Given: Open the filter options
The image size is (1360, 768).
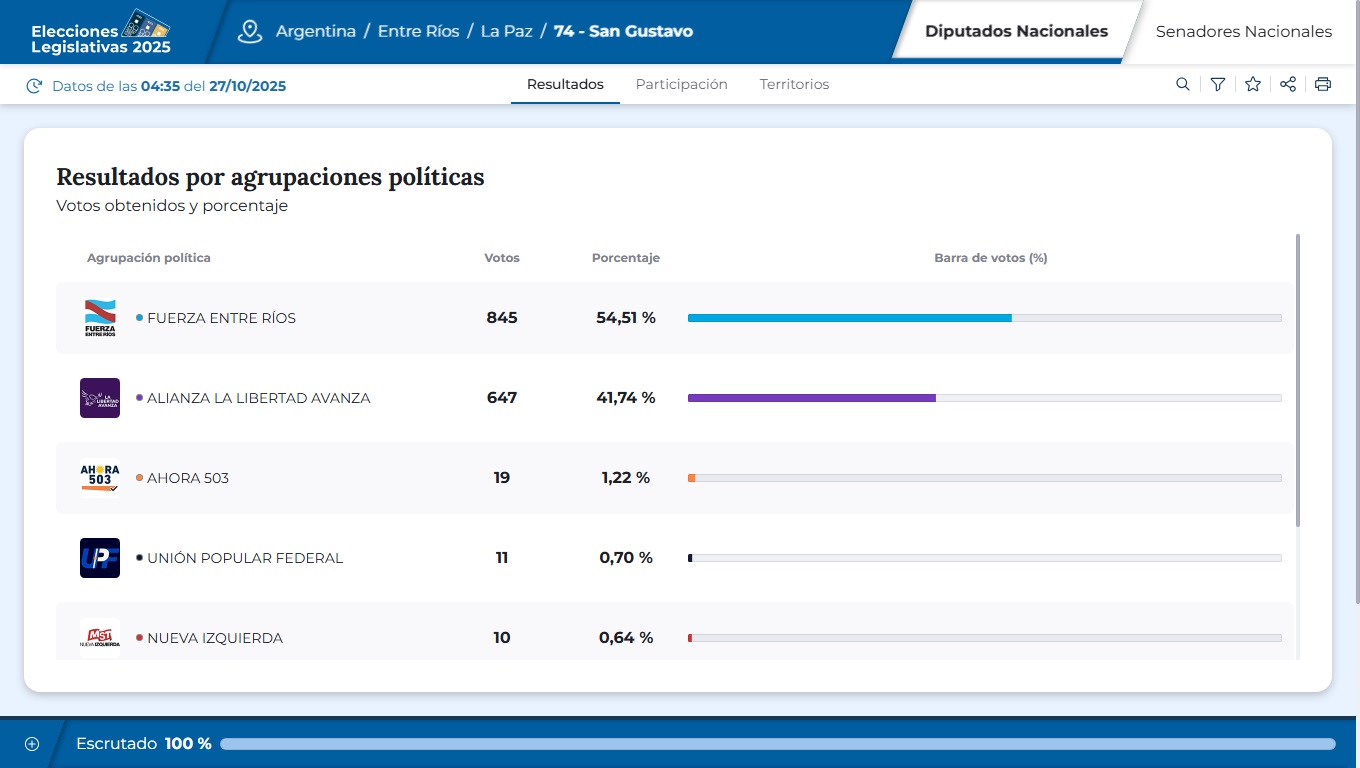Looking at the screenshot, I should click(x=1217, y=84).
